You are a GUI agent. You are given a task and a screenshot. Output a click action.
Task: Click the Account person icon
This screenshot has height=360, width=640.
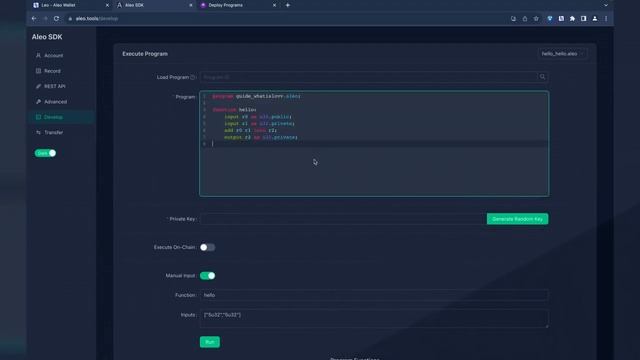tap(38, 55)
